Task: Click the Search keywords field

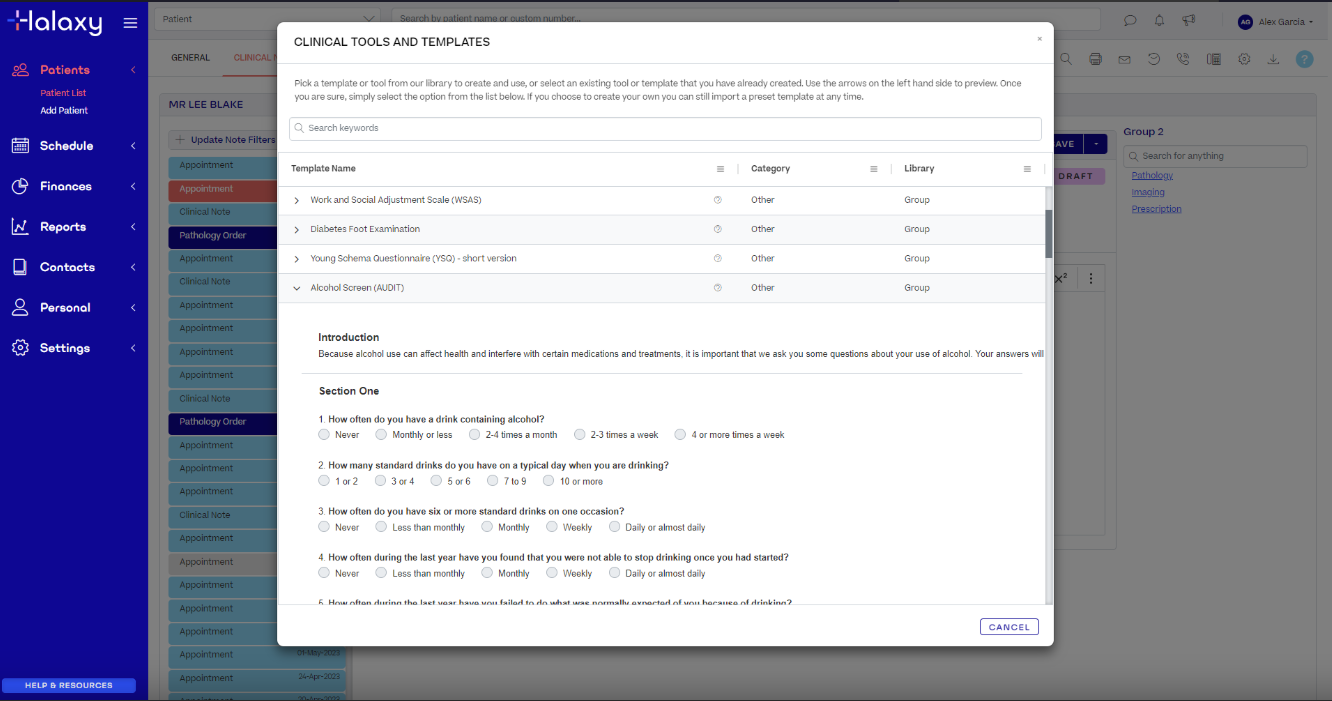Action: 665,128
